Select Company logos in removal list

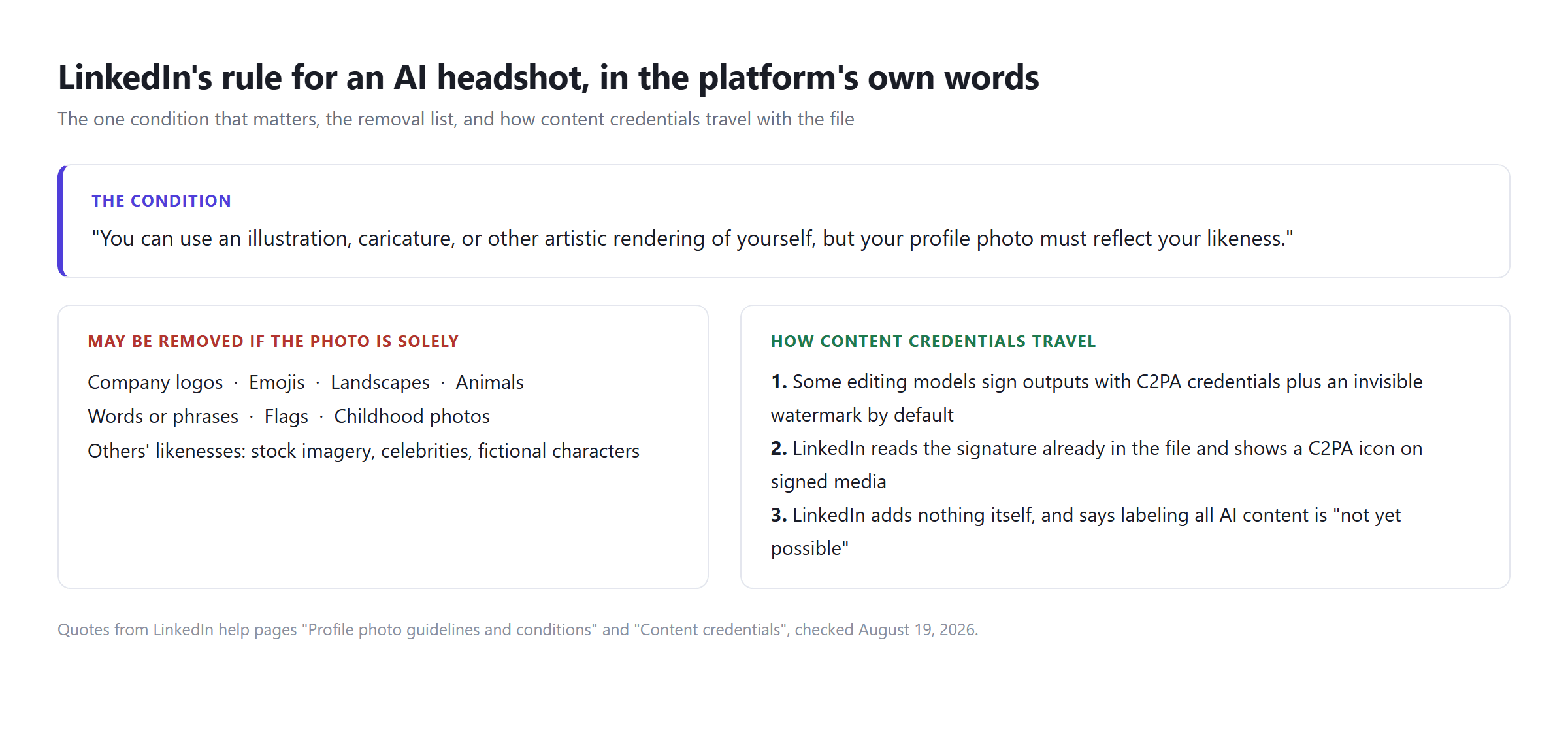click(155, 382)
